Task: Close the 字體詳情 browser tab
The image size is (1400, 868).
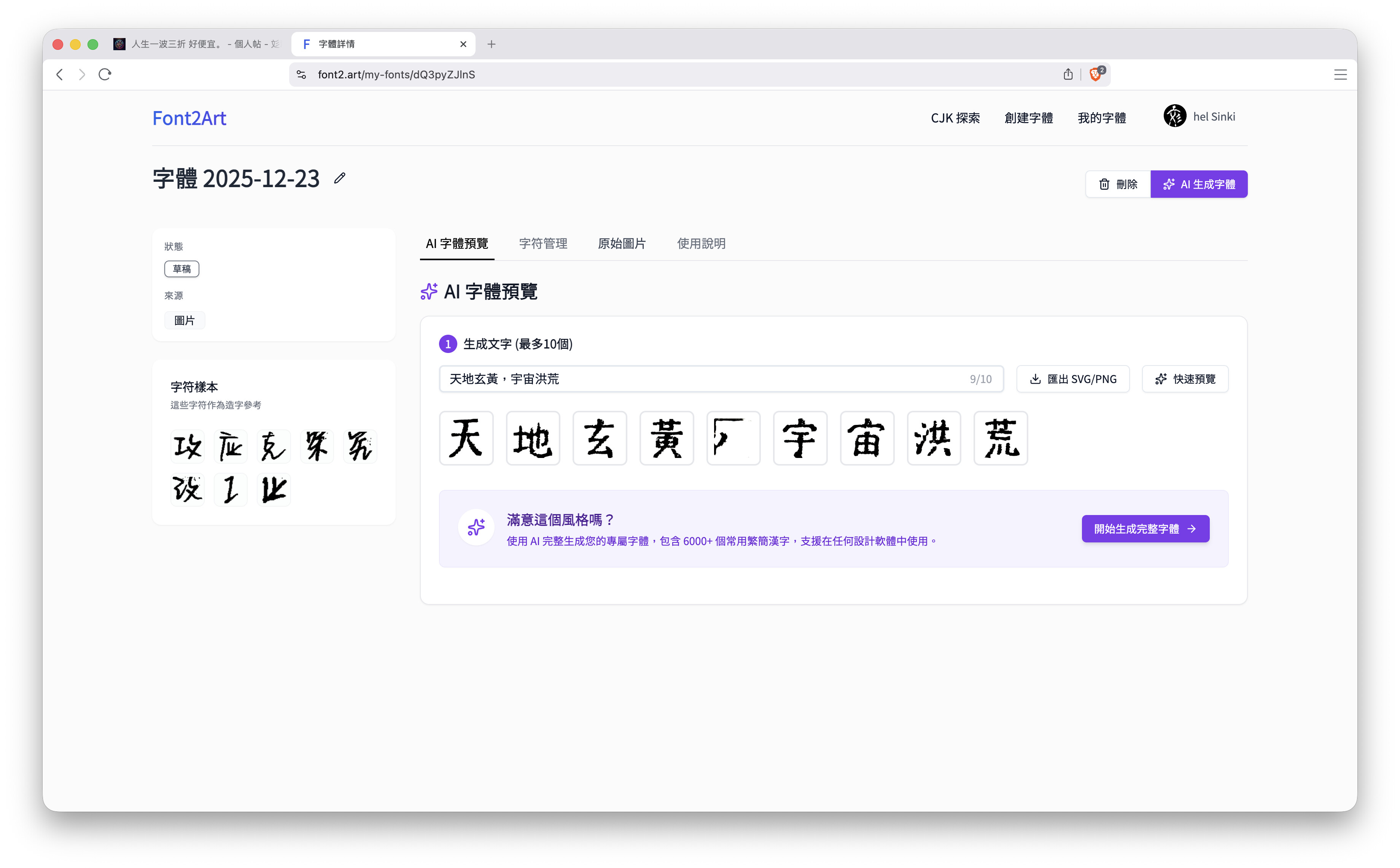Action: pos(463,44)
